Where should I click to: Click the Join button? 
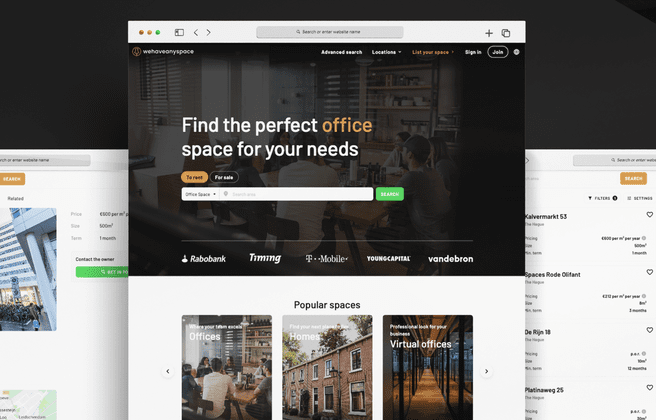[497, 52]
